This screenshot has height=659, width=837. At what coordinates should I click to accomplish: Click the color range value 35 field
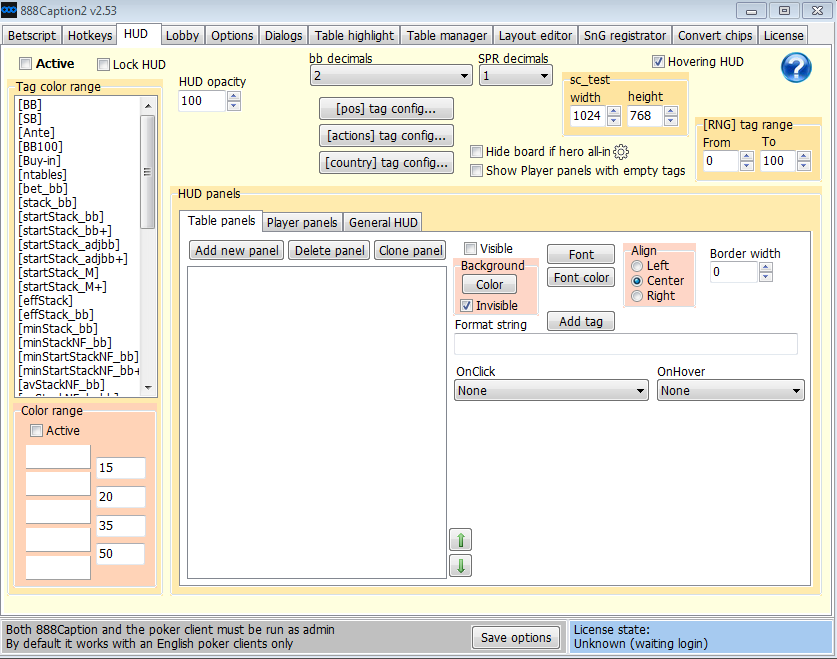click(x=121, y=526)
